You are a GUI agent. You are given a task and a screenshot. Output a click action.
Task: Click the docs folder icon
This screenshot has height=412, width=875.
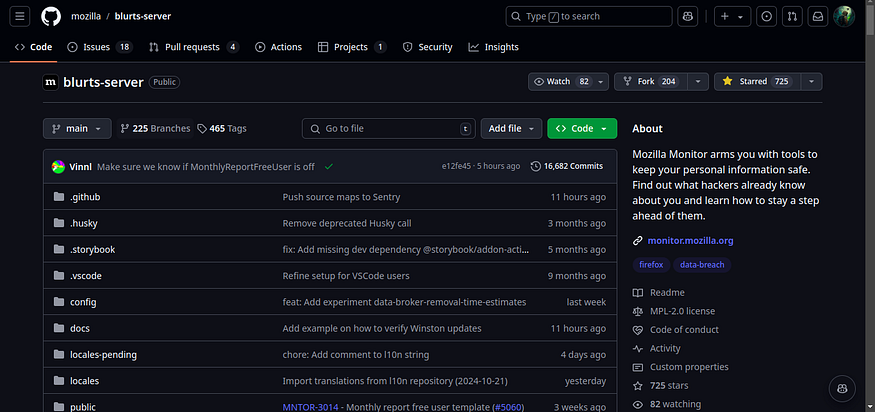point(59,328)
